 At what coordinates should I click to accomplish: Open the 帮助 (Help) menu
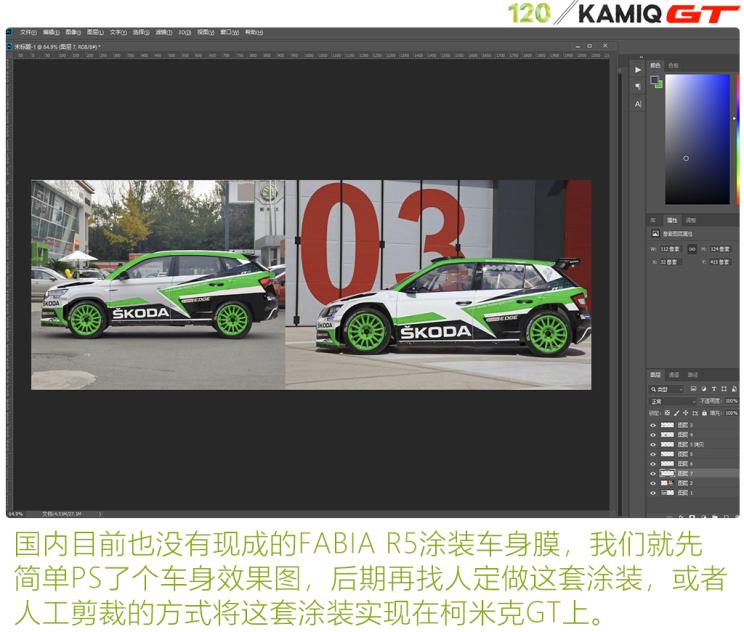point(253,32)
